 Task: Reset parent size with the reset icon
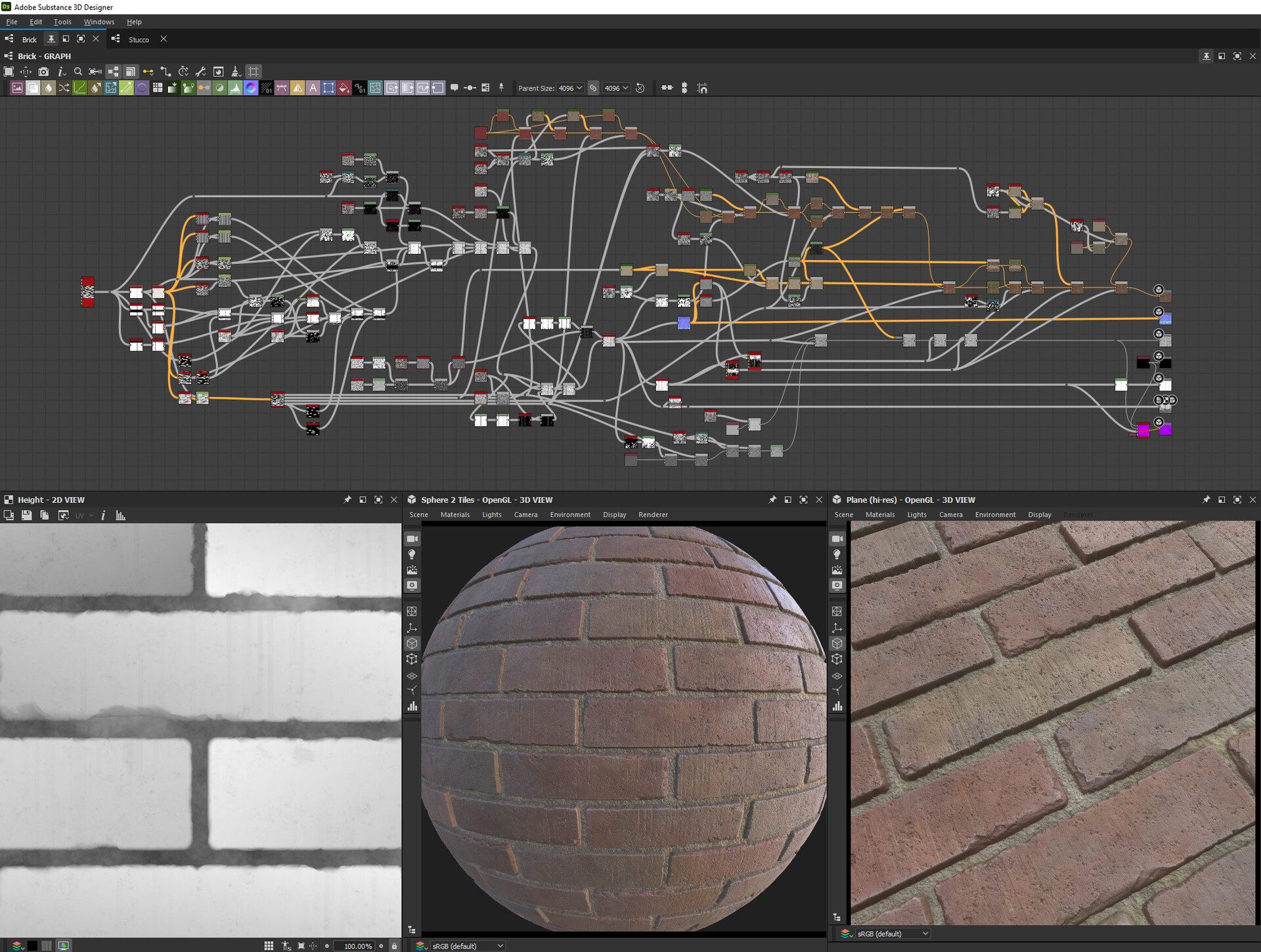click(x=640, y=88)
